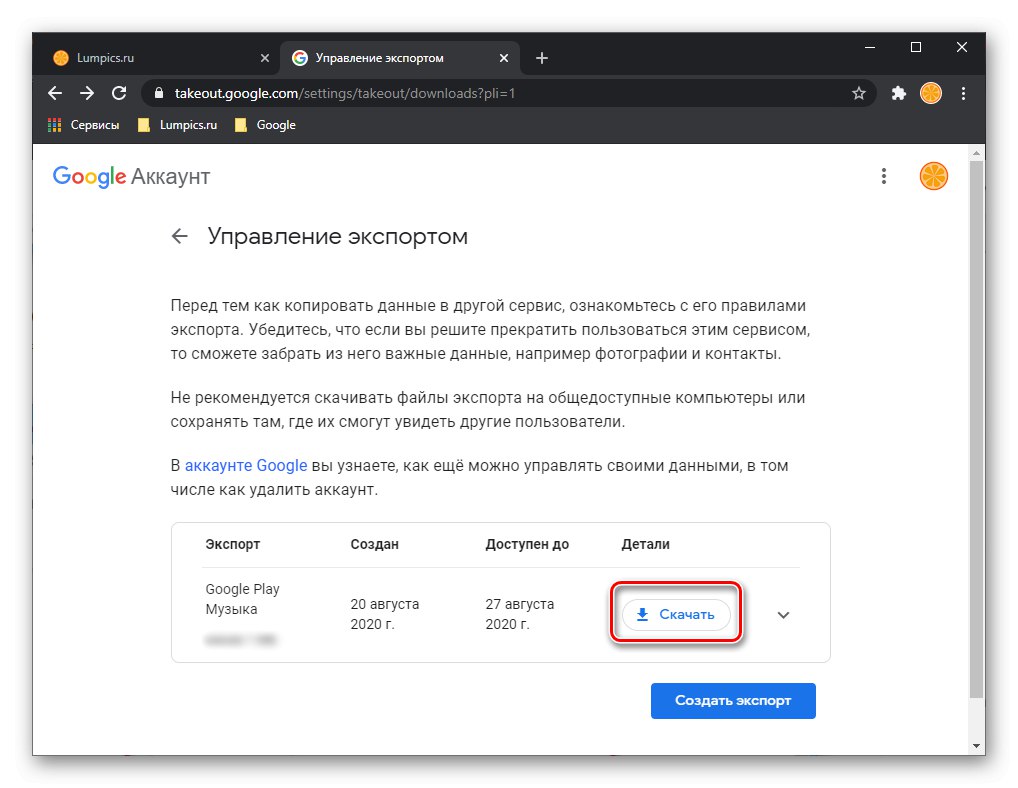Download the export with Скачать button
This screenshot has height=788, width=1018.
[x=676, y=614]
